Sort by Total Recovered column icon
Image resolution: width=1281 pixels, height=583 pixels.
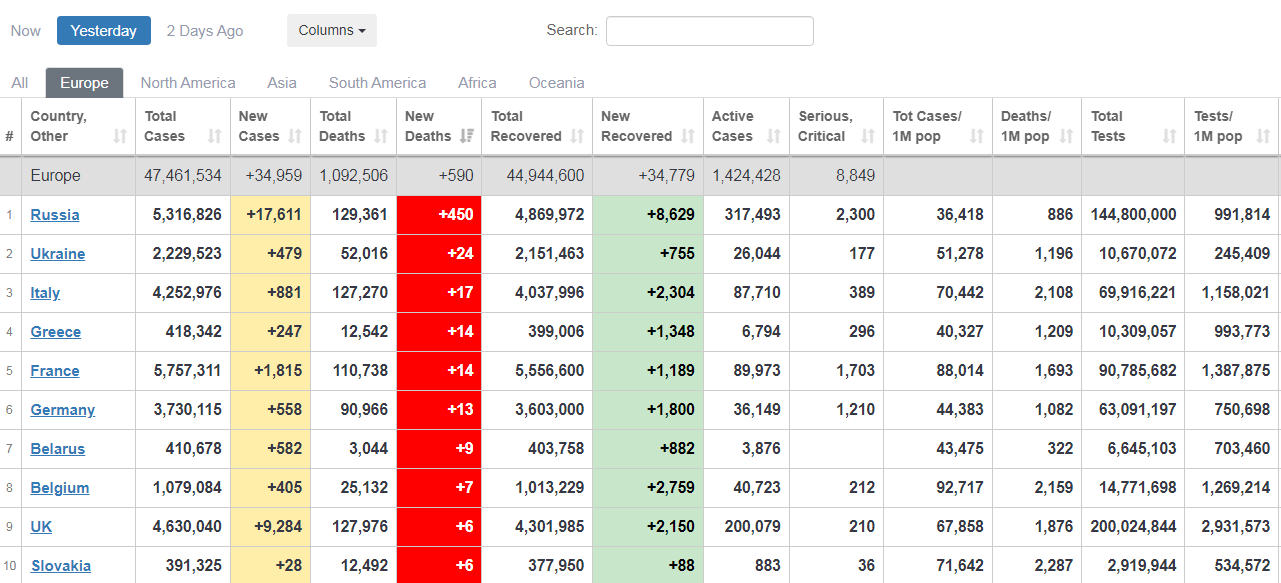click(x=577, y=137)
